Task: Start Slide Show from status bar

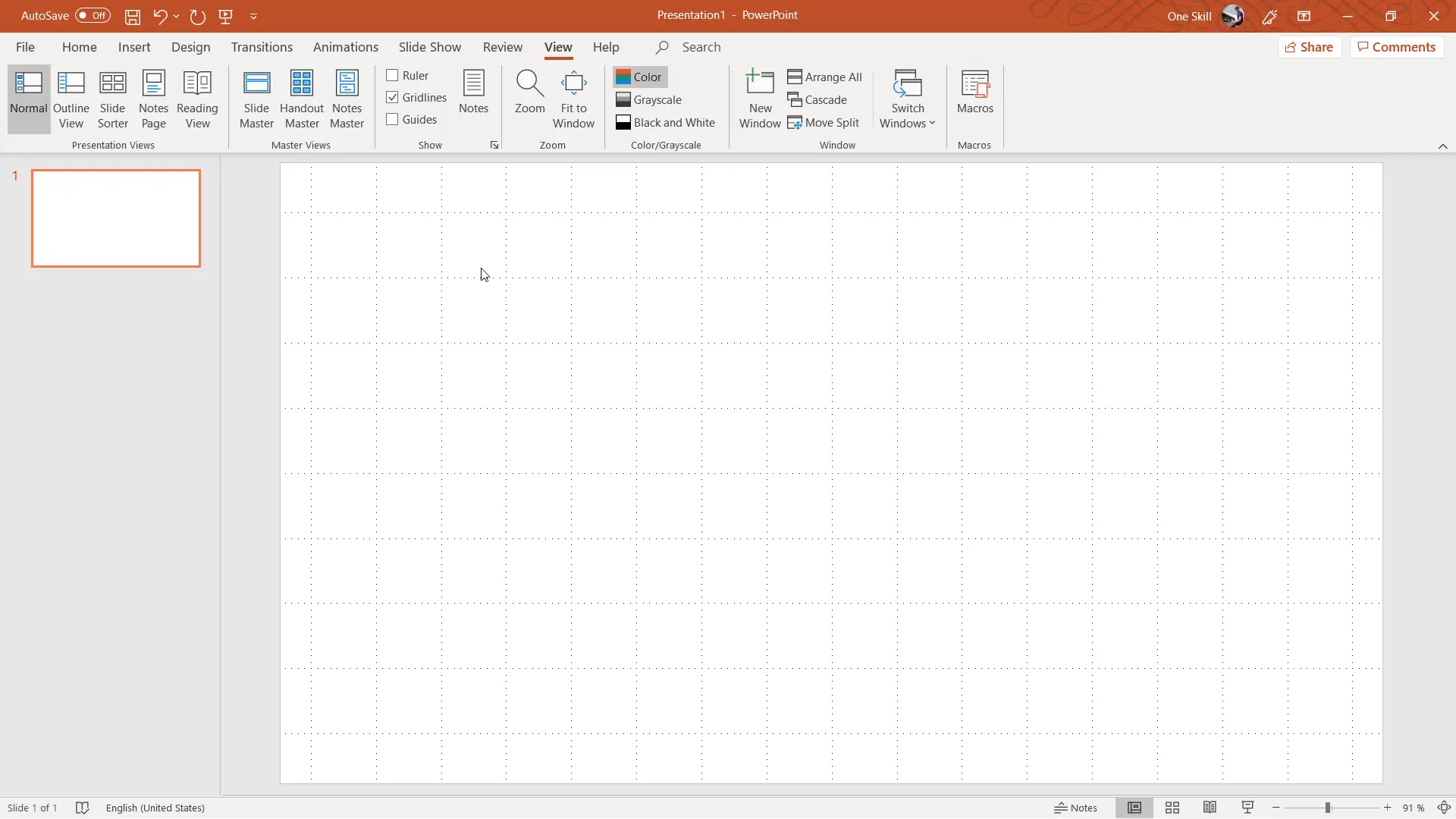Action: coord(1247,808)
